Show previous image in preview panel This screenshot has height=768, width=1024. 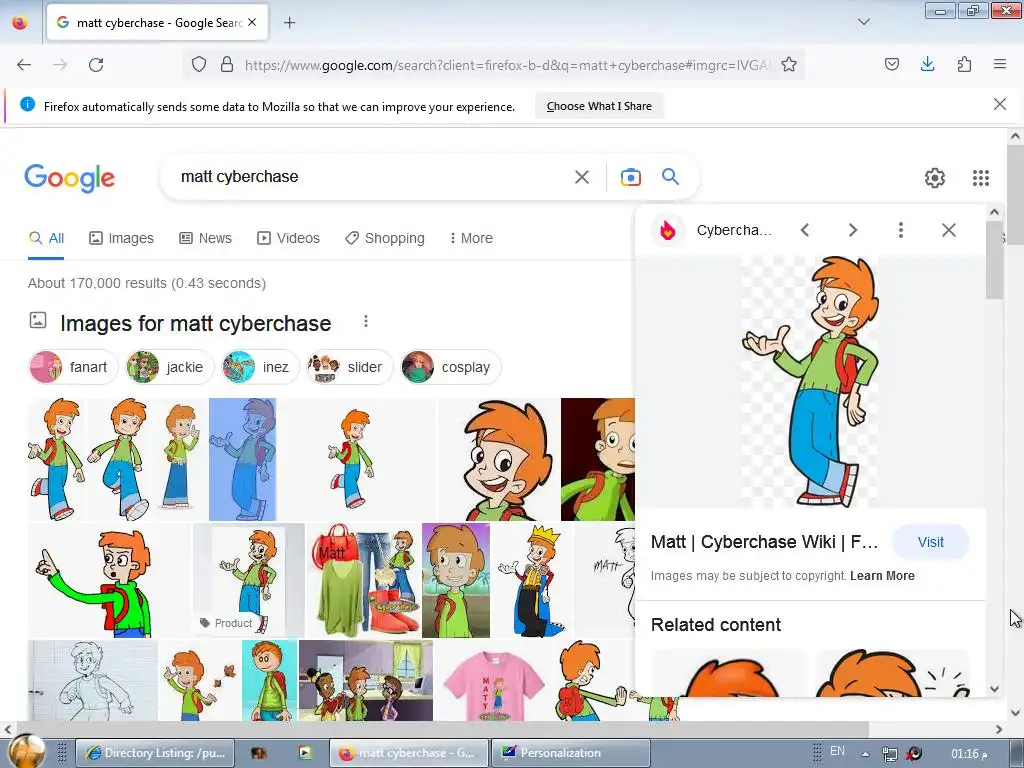tap(805, 230)
